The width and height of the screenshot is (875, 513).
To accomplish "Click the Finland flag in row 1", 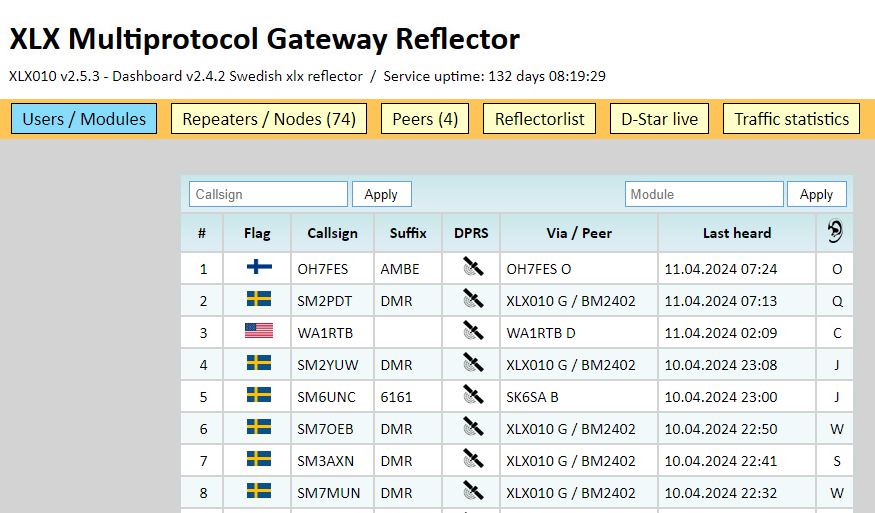I will [x=258, y=268].
